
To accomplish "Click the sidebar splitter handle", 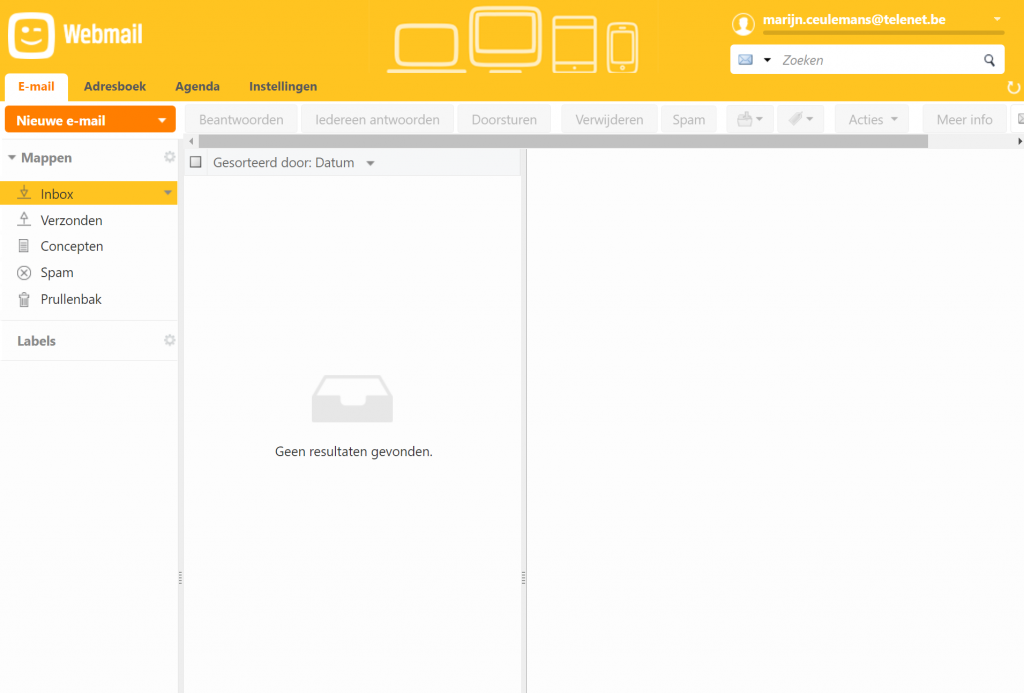I will (180, 577).
